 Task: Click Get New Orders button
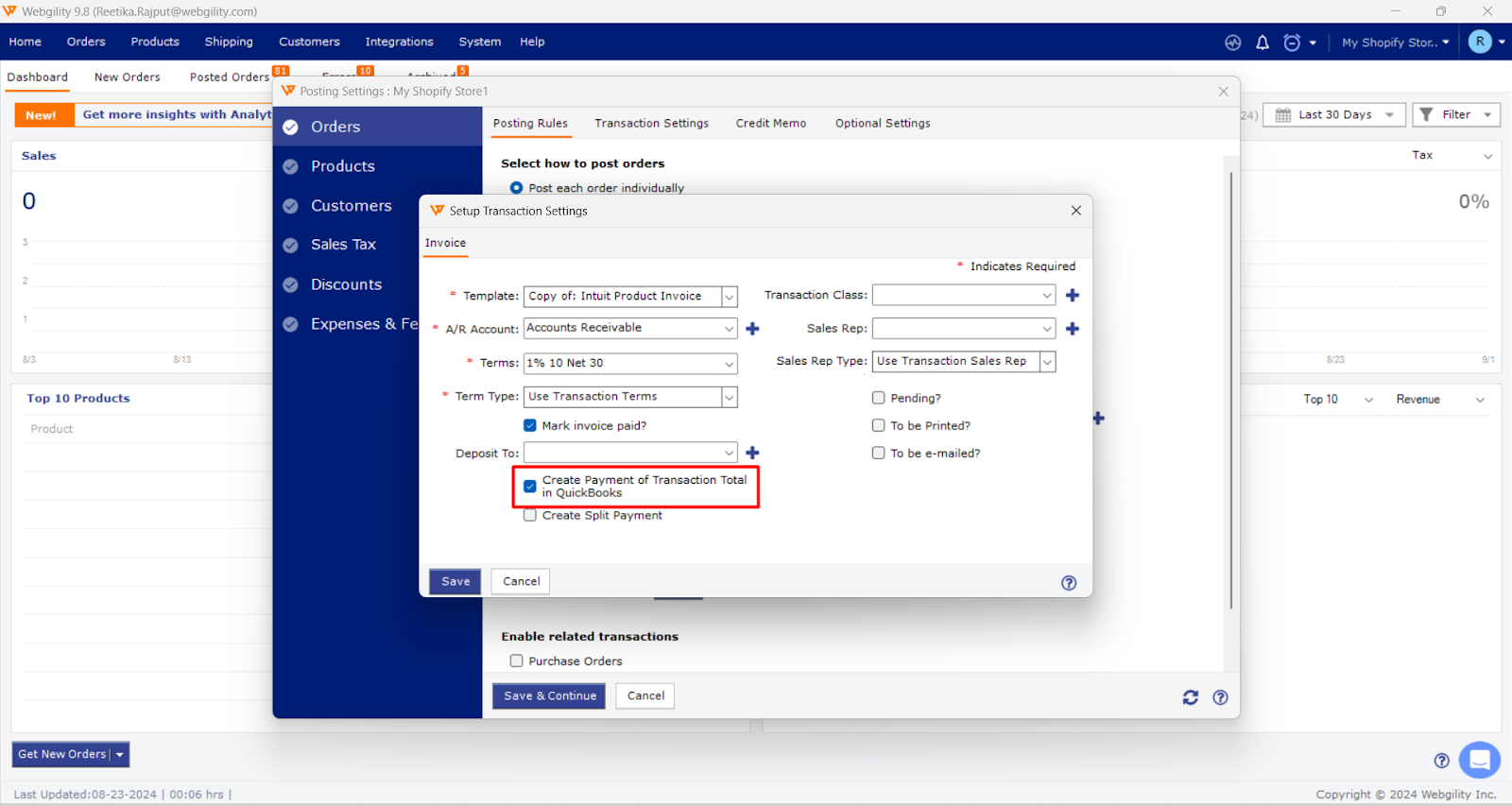pos(62,755)
